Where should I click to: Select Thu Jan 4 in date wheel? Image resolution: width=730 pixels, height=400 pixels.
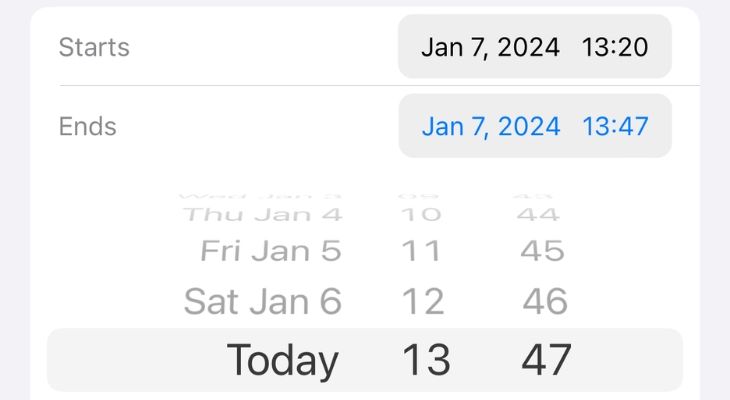point(264,214)
